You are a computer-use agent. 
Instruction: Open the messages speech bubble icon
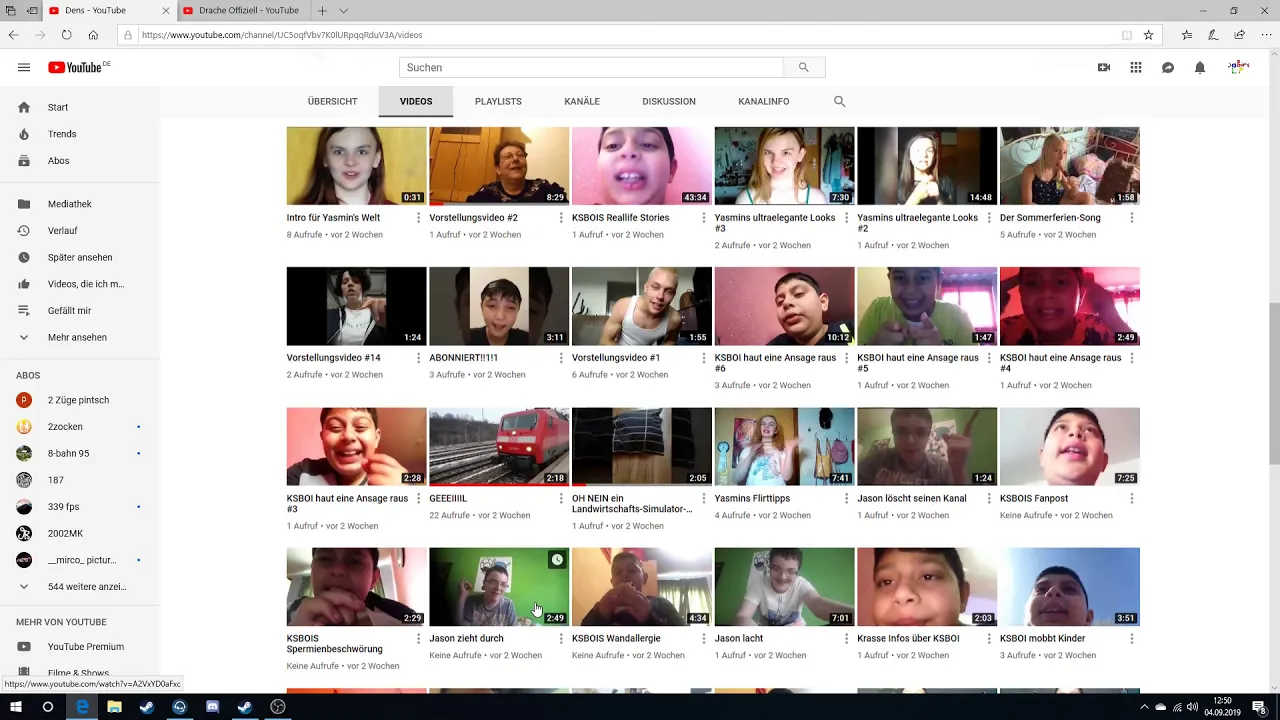pos(1168,67)
